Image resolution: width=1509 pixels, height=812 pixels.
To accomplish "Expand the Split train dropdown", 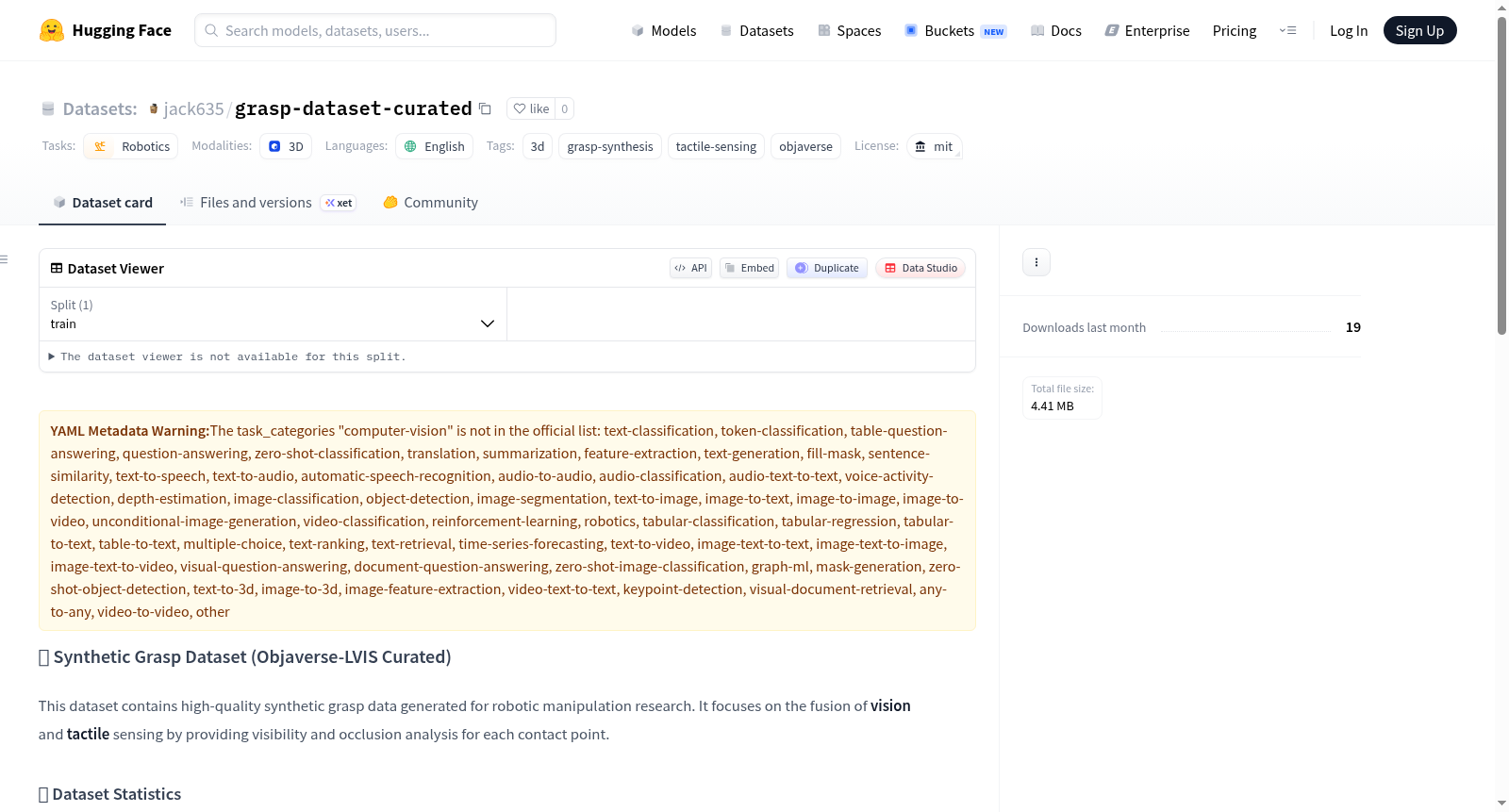I will [x=274, y=314].
